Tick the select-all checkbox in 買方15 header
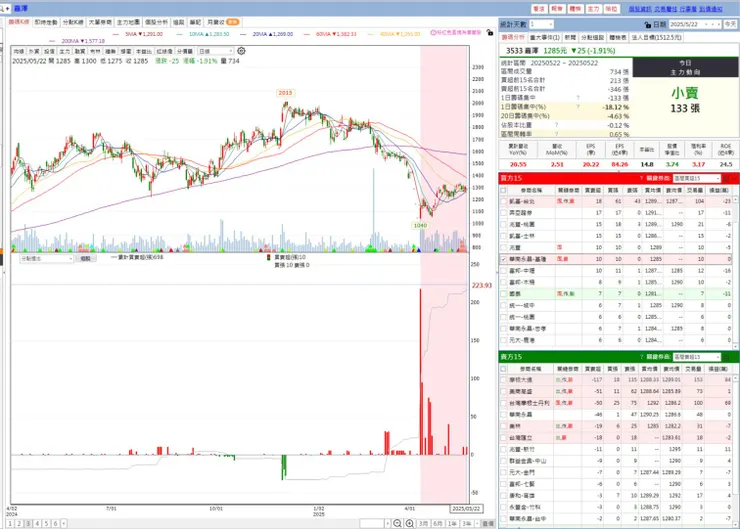740x529 pixels. tap(503, 190)
